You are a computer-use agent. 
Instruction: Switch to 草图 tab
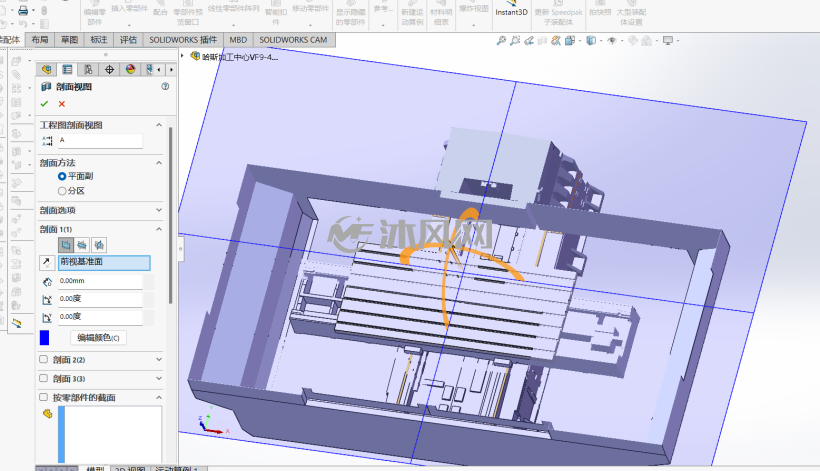(69, 40)
